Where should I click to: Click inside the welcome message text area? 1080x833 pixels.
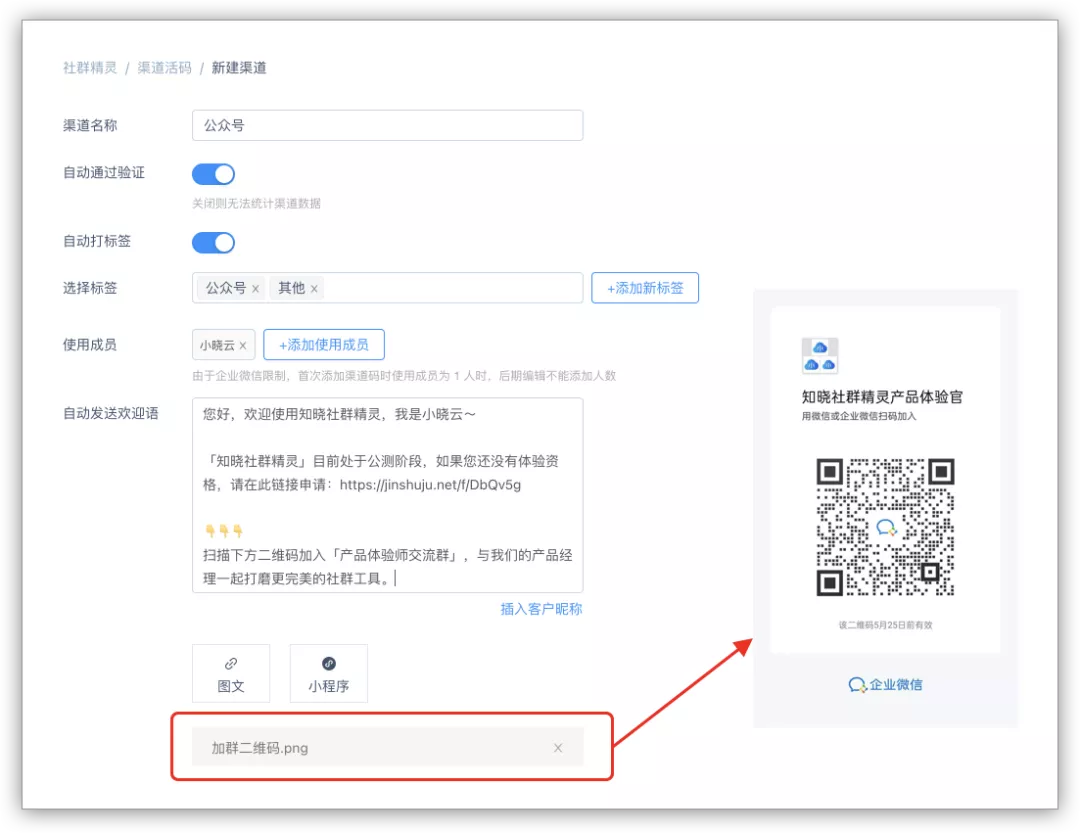[x=387, y=495]
